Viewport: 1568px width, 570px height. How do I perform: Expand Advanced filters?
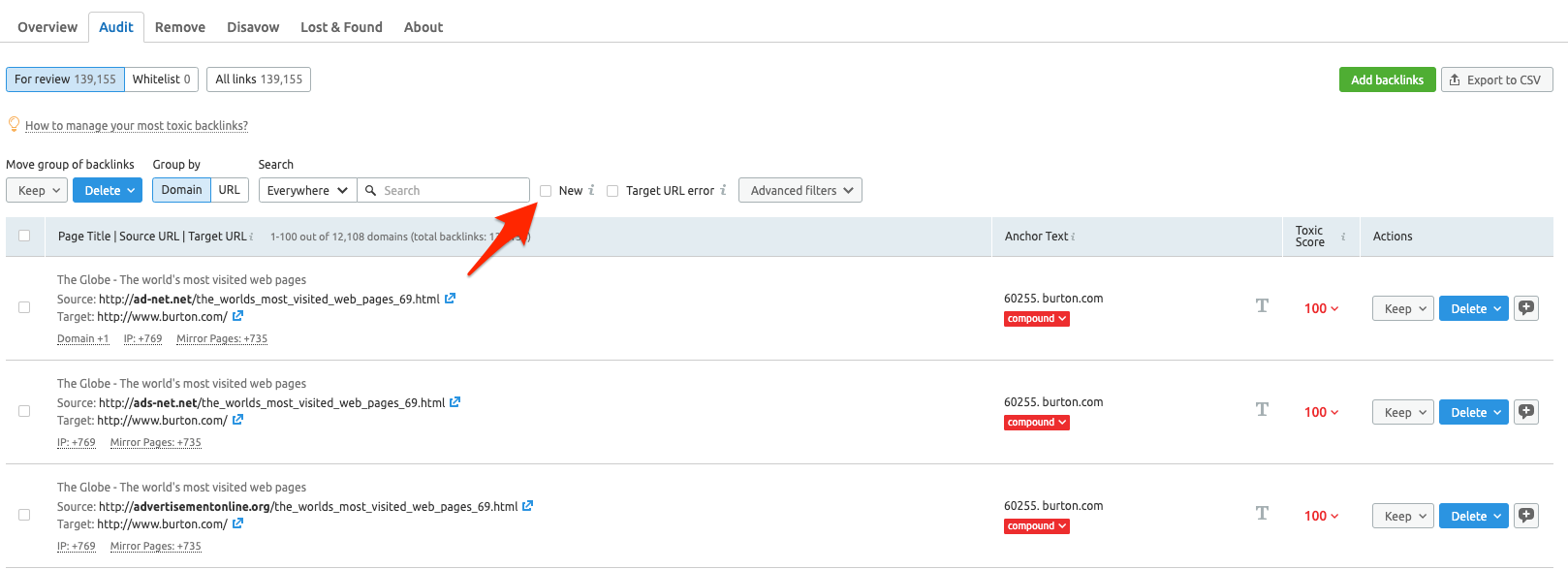(800, 190)
